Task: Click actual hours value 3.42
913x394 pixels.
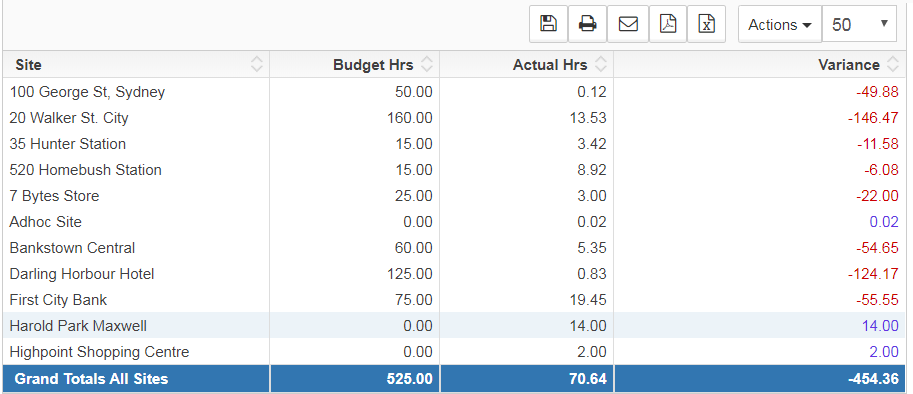Action: (592, 144)
